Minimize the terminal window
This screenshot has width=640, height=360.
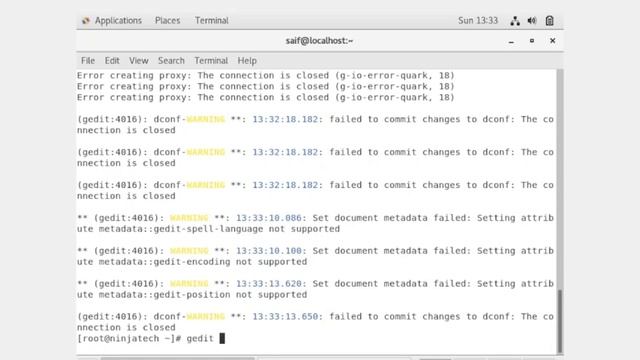(511, 41)
